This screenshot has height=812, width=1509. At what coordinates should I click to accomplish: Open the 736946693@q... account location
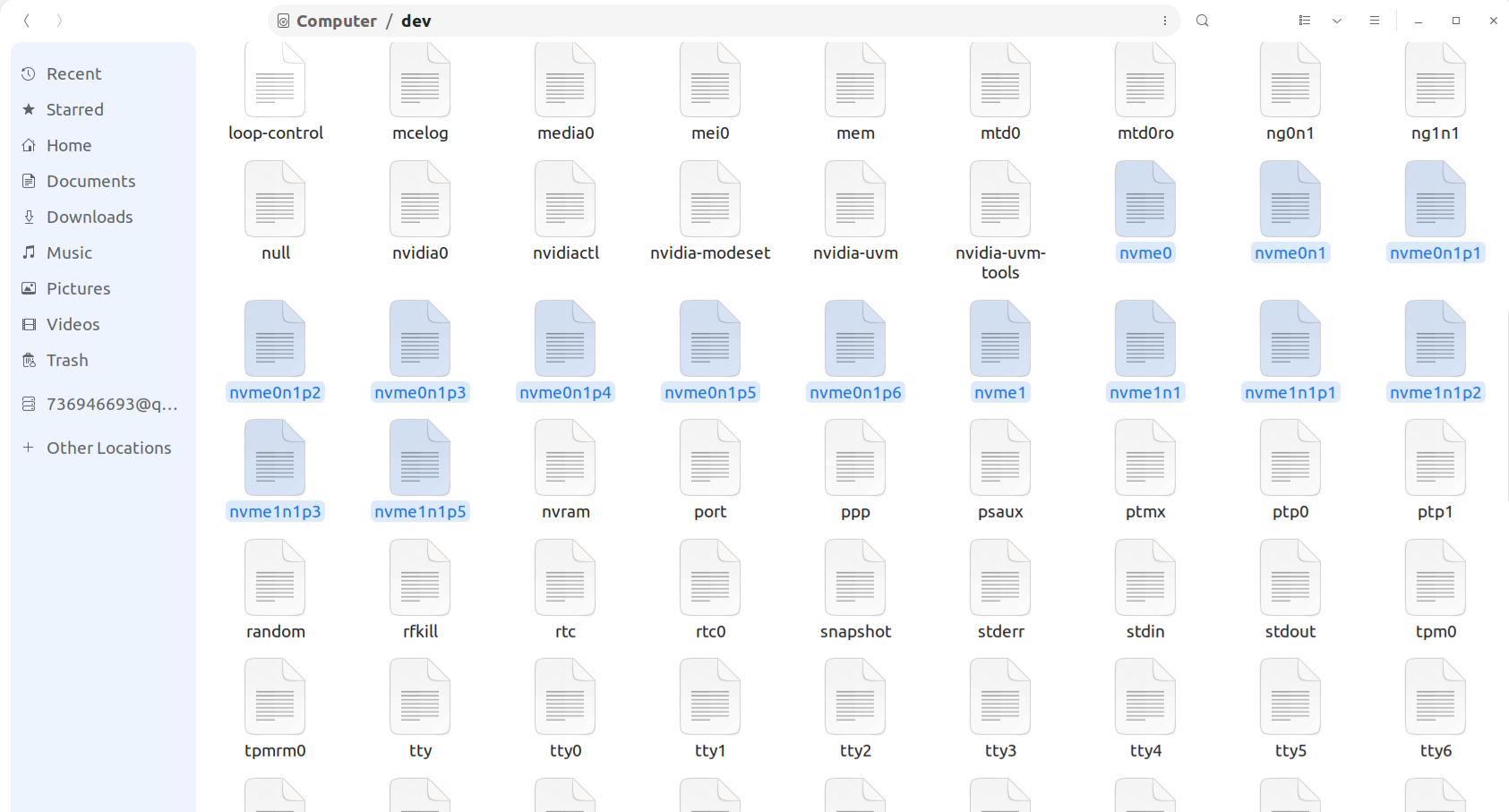pos(112,404)
